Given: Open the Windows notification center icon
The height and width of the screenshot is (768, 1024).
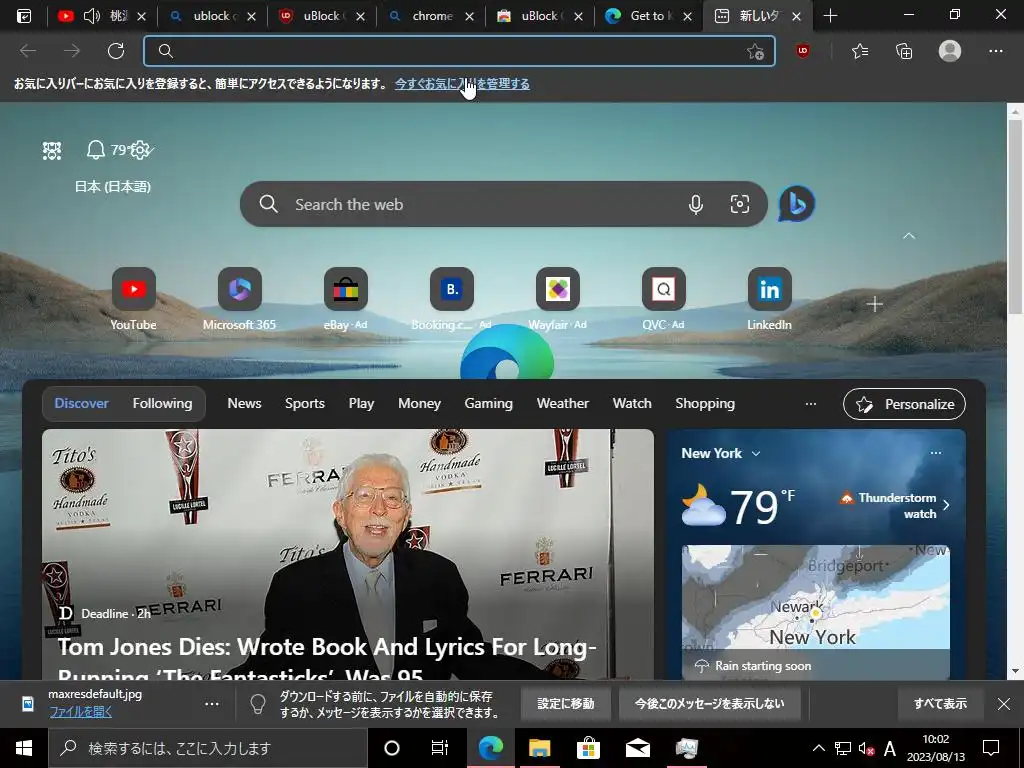Looking at the screenshot, I should point(991,748).
